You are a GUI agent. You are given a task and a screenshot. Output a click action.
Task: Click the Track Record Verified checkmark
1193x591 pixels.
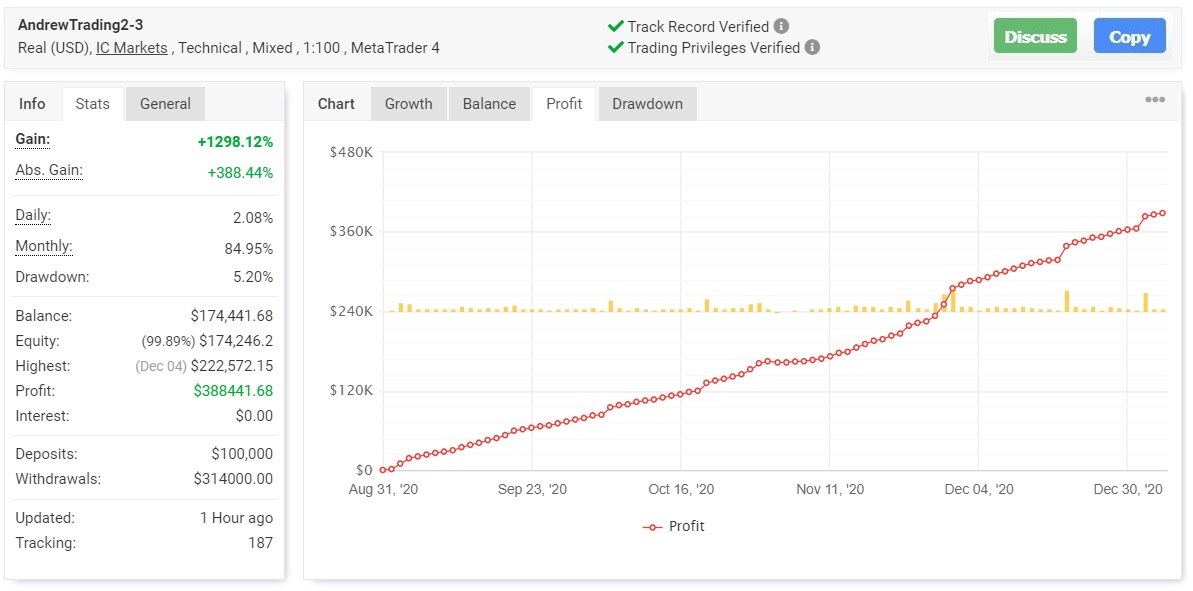[x=616, y=27]
